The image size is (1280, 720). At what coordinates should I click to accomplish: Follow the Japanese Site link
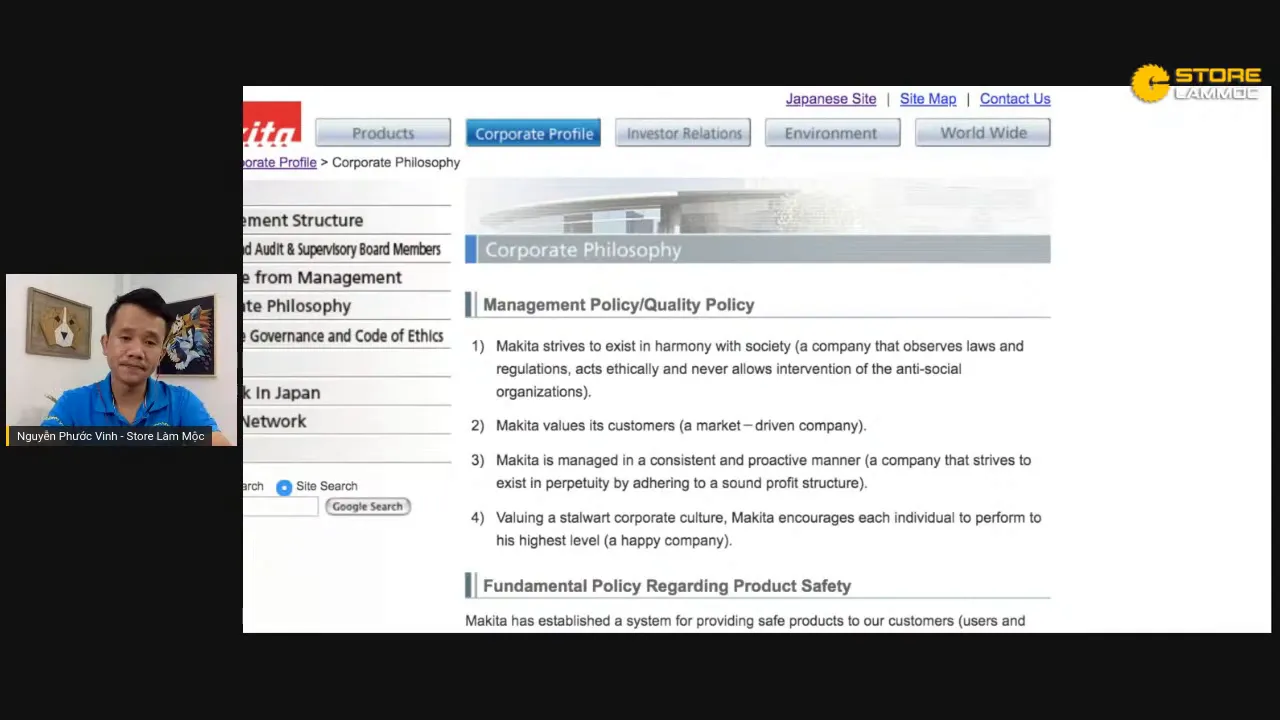tap(830, 99)
